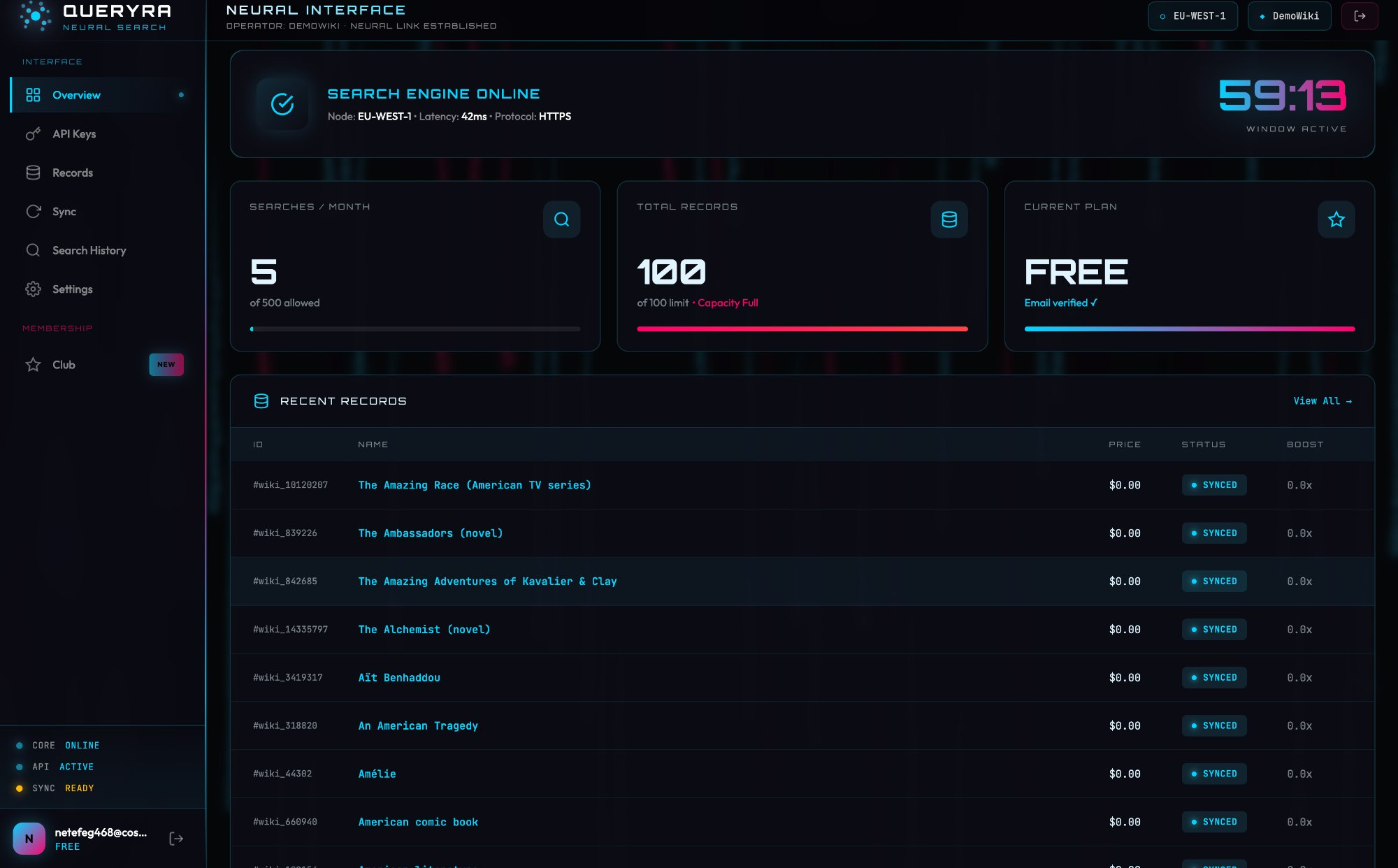Image resolution: width=1398 pixels, height=868 pixels.
Task: Go to Records in the sidebar
Action: 72,173
